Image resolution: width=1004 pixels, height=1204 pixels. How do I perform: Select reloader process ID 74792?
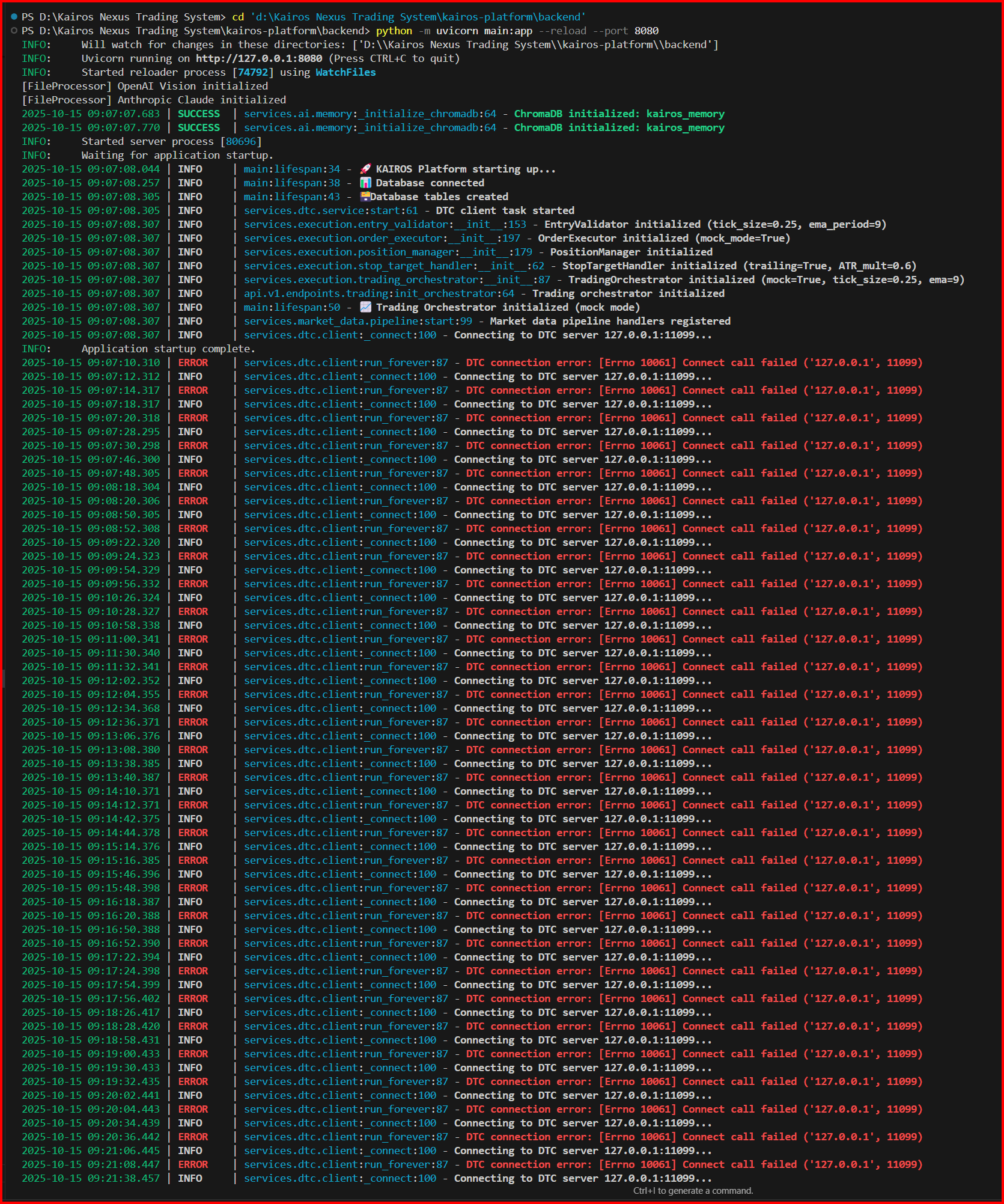(252, 72)
